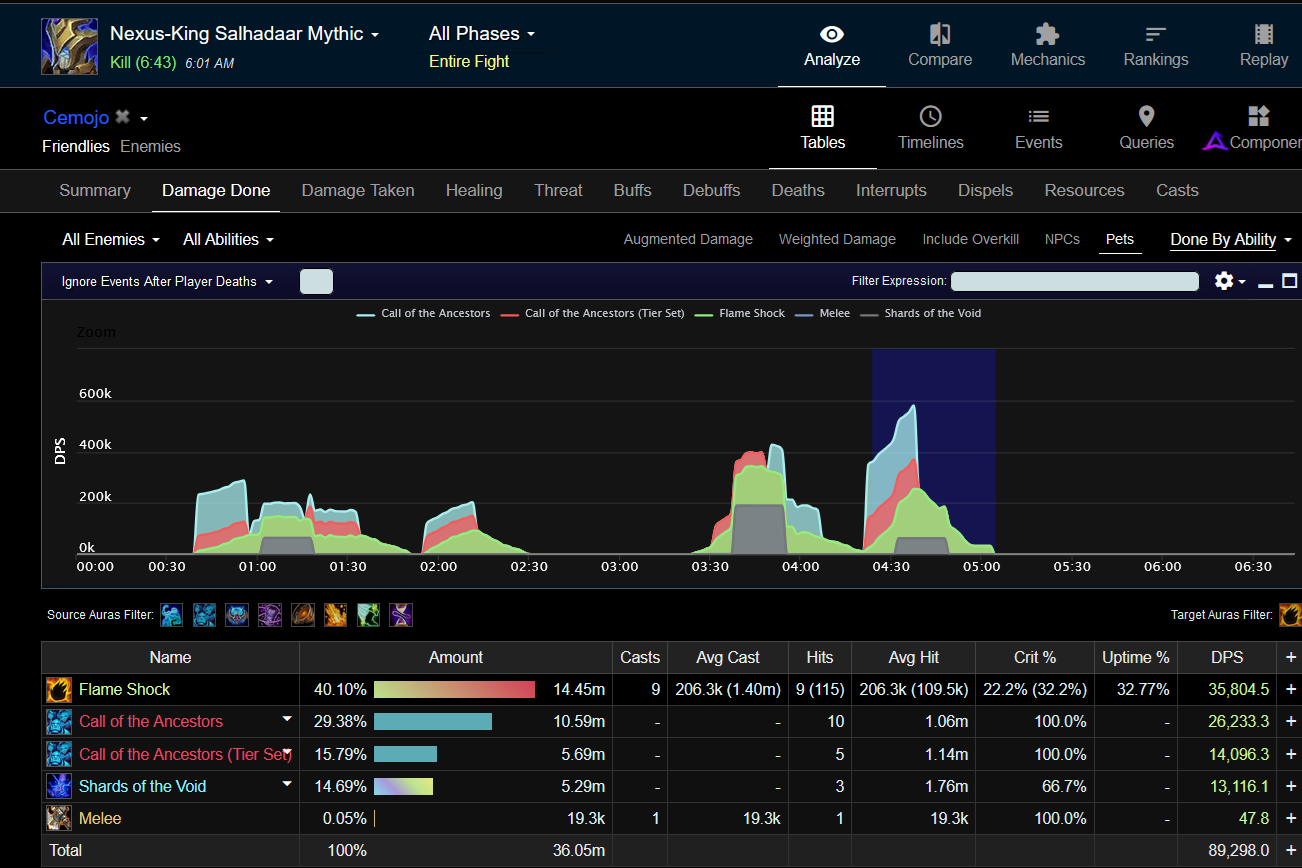Expand Call of the Ancestors row
Image resolution: width=1302 pixels, height=868 pixels.
click(x=287, y=719)
